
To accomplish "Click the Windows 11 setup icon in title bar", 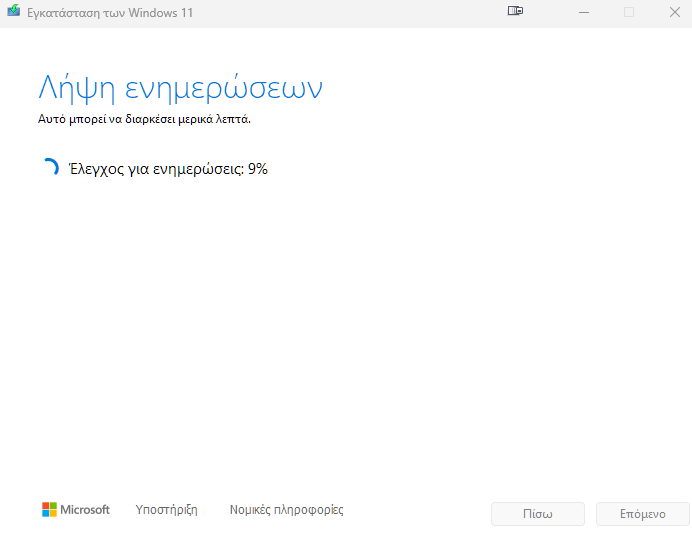I will pyautogui.click(x=14, y=10).
